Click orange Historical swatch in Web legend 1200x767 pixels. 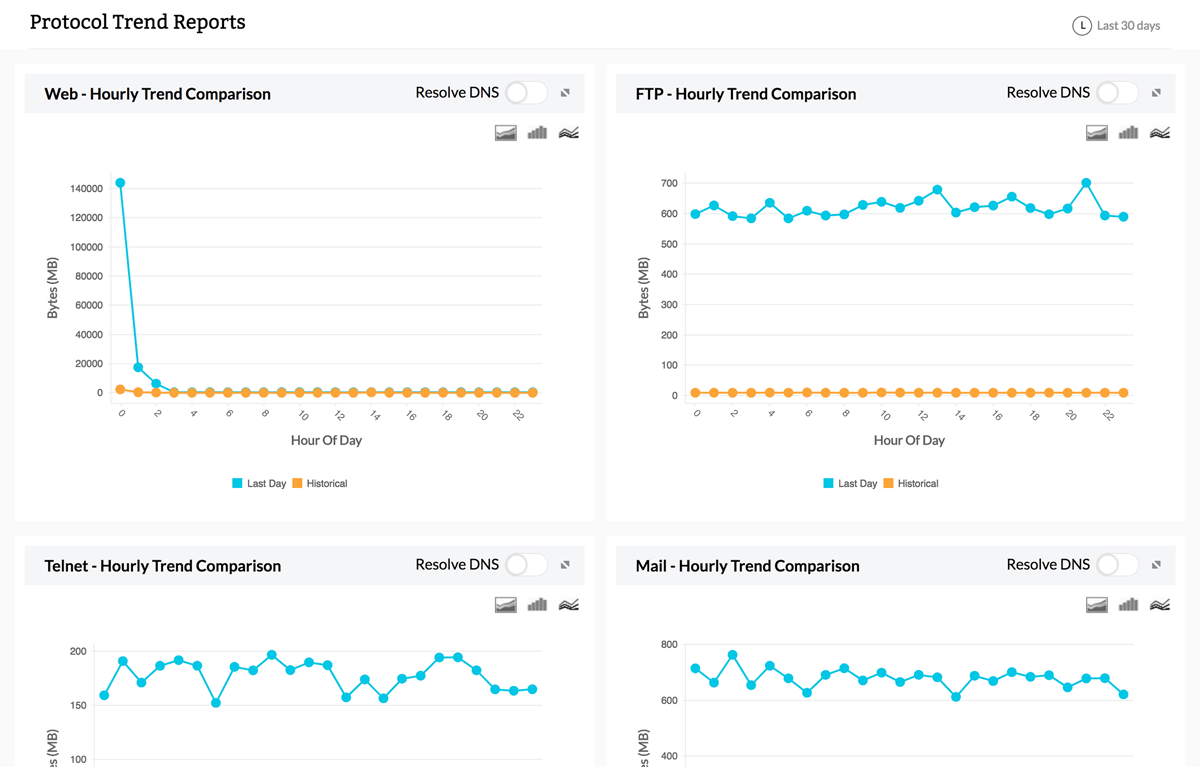click(297, 484)
